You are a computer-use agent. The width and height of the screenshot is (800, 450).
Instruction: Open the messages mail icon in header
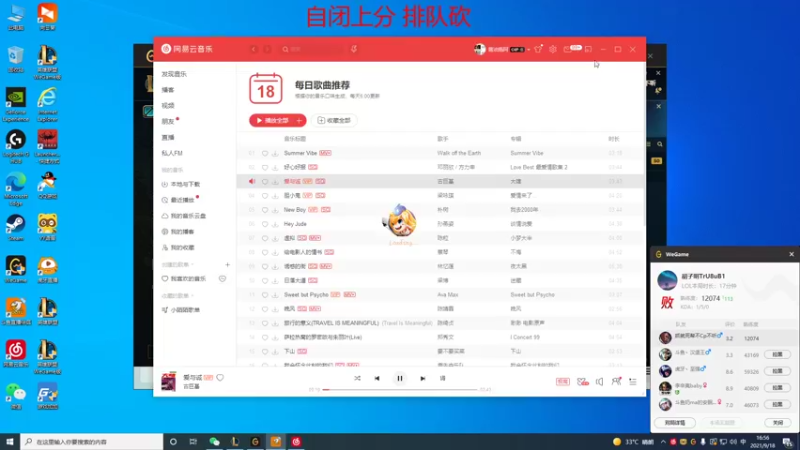[568, 49]
